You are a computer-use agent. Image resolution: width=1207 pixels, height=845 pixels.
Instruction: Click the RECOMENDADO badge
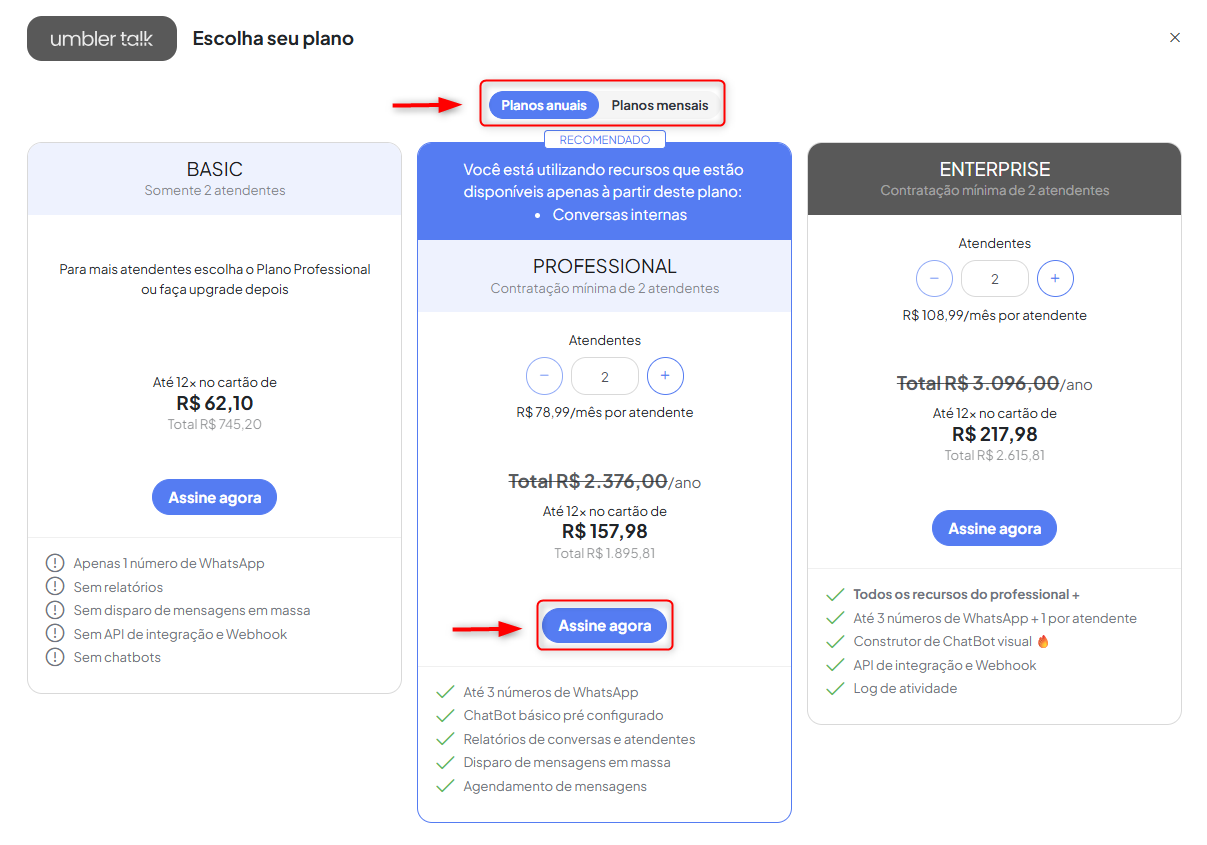point(604,140)
